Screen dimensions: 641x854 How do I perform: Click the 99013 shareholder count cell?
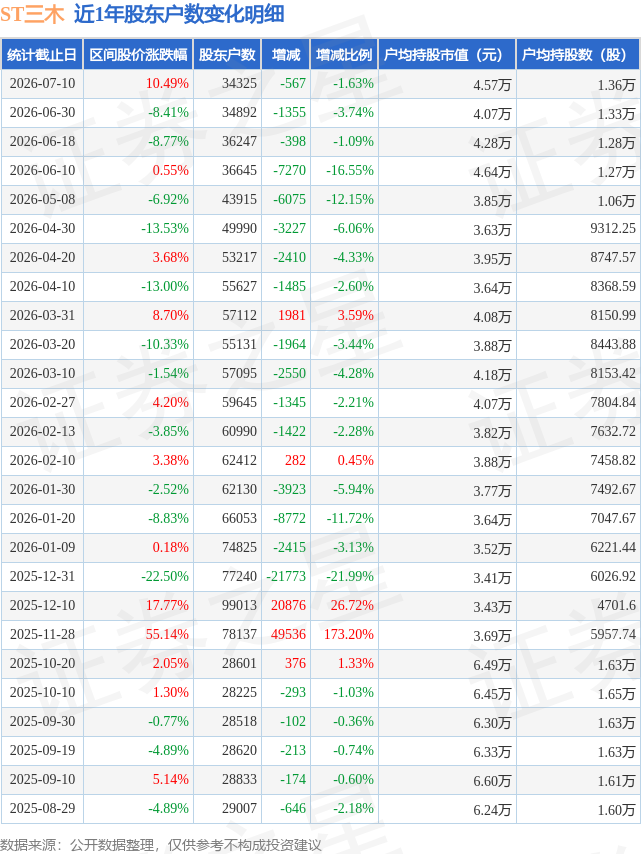pos(239,605)
